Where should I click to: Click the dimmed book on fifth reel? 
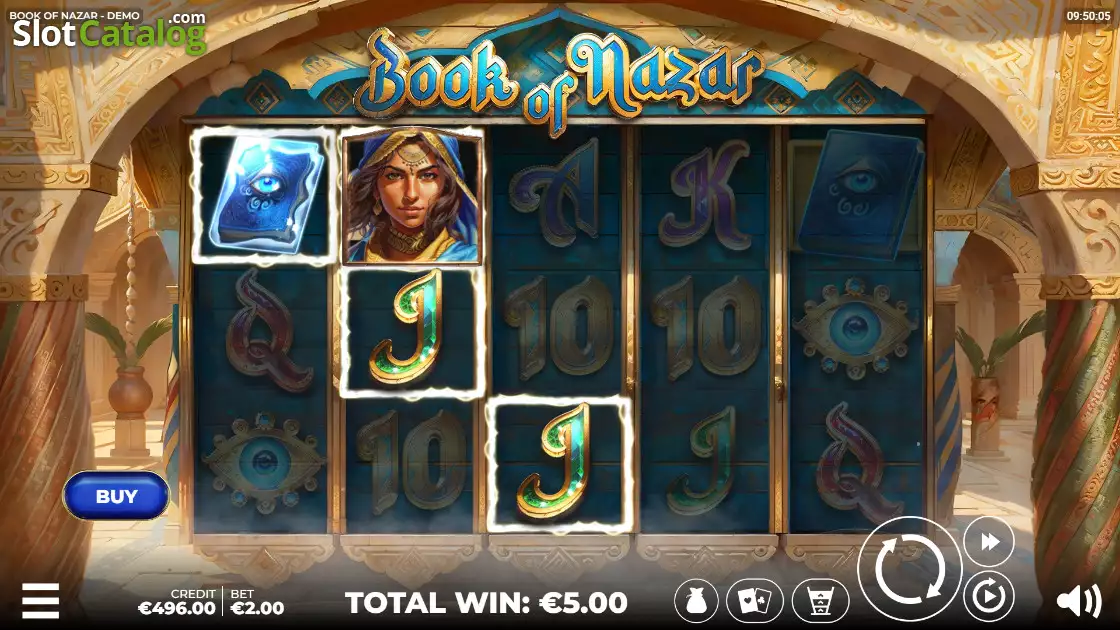click(856, 195)
